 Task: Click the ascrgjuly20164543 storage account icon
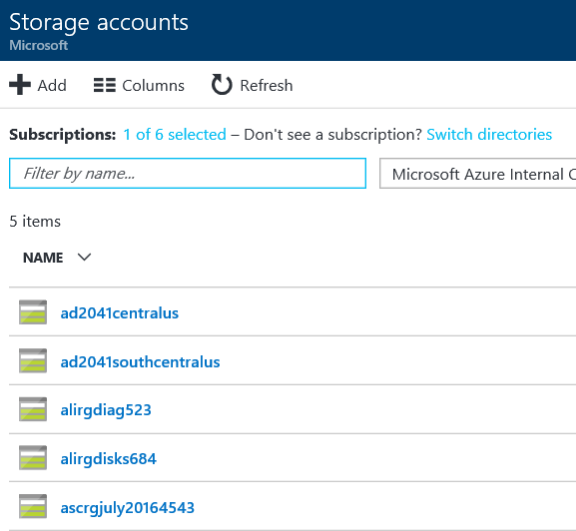(33, 506)
